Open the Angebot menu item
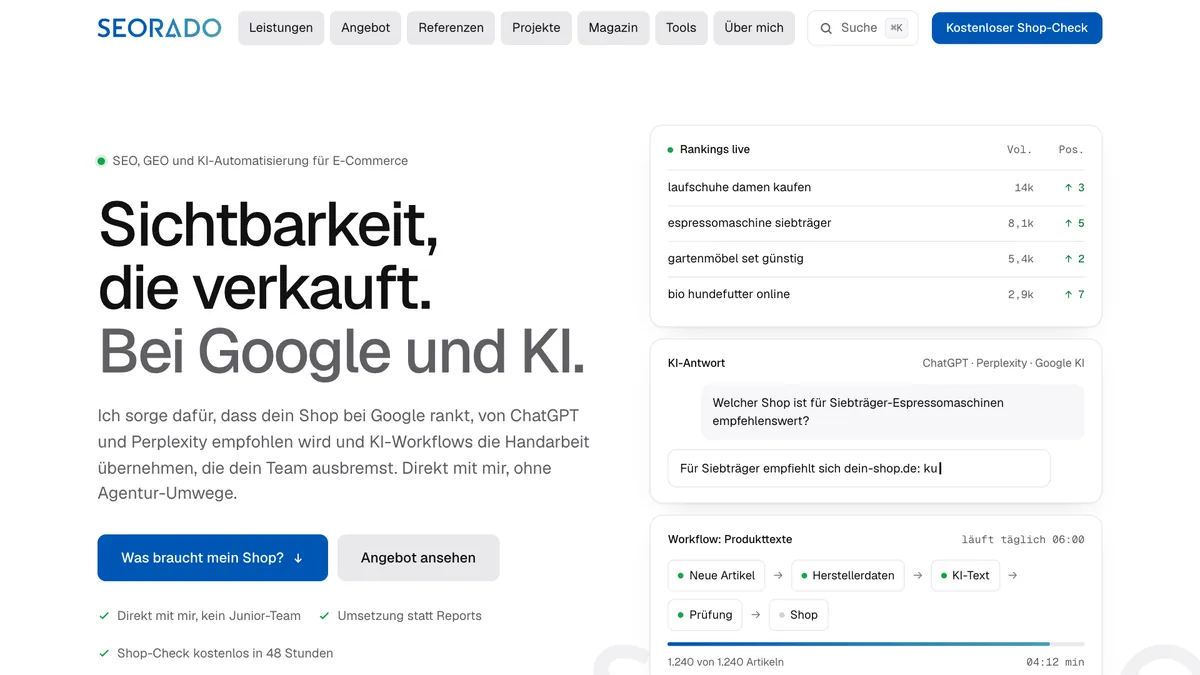The width and height of the screenshot is (1200, 675). [x=366, y=28]
